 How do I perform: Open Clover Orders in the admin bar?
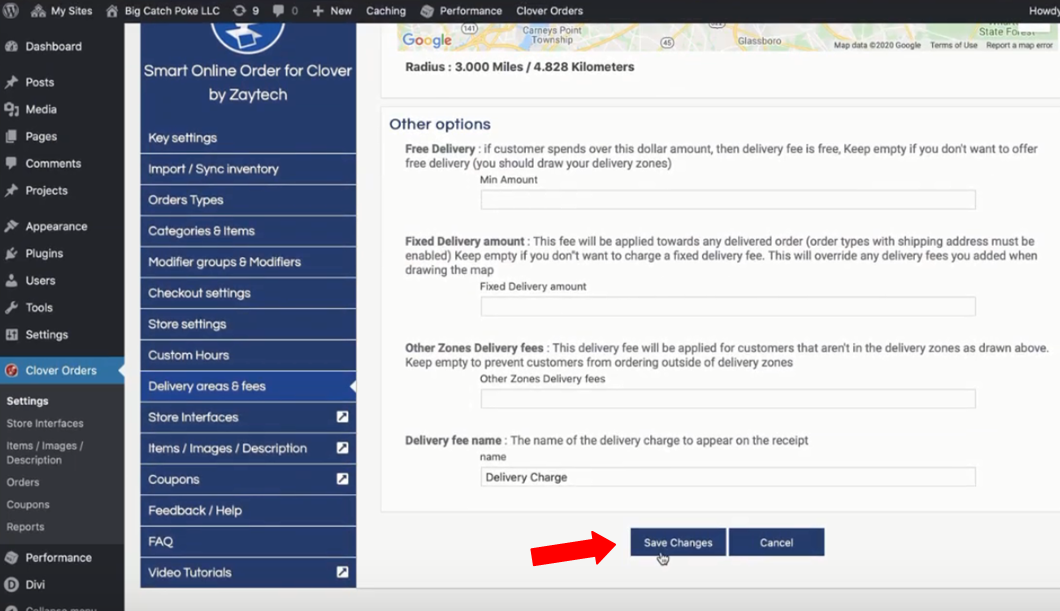[549, 11]
